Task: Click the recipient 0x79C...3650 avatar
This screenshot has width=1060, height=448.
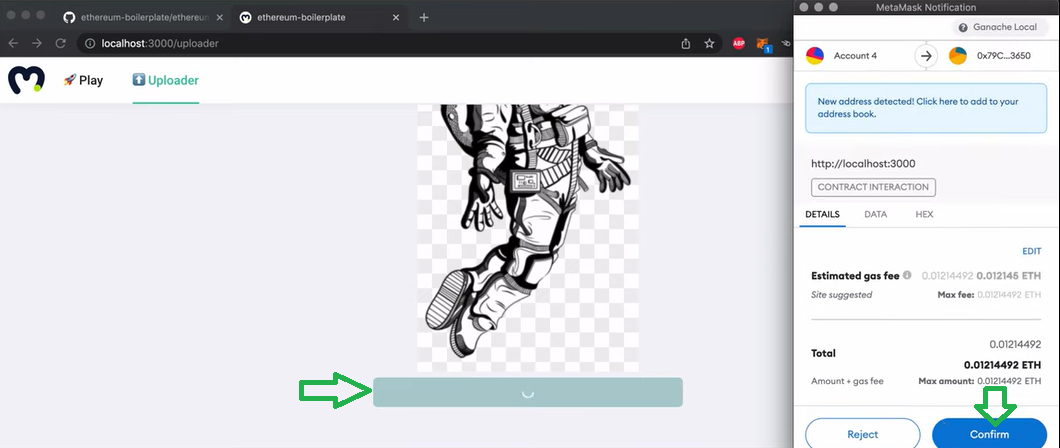Action: [958, 56]
